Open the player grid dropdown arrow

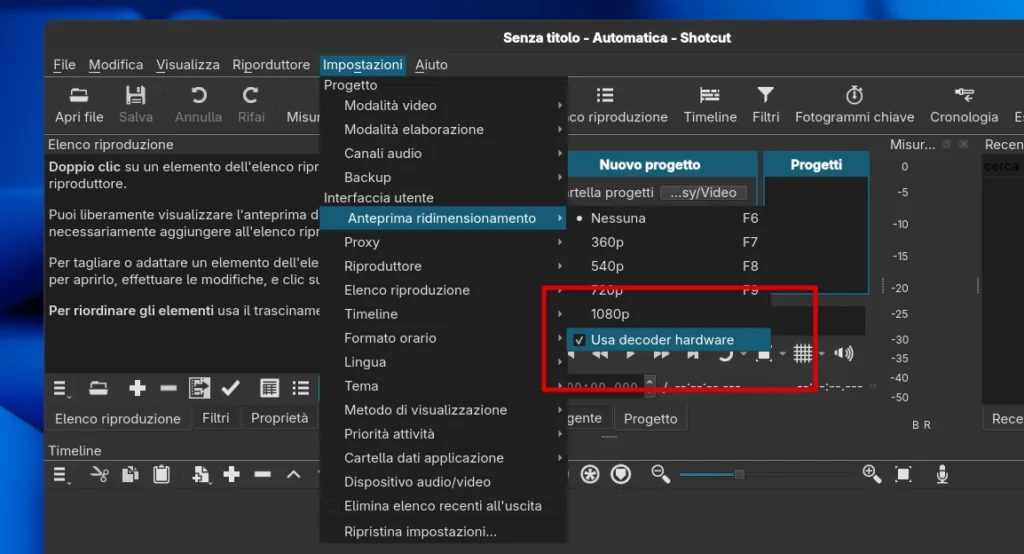pos(822,354)
